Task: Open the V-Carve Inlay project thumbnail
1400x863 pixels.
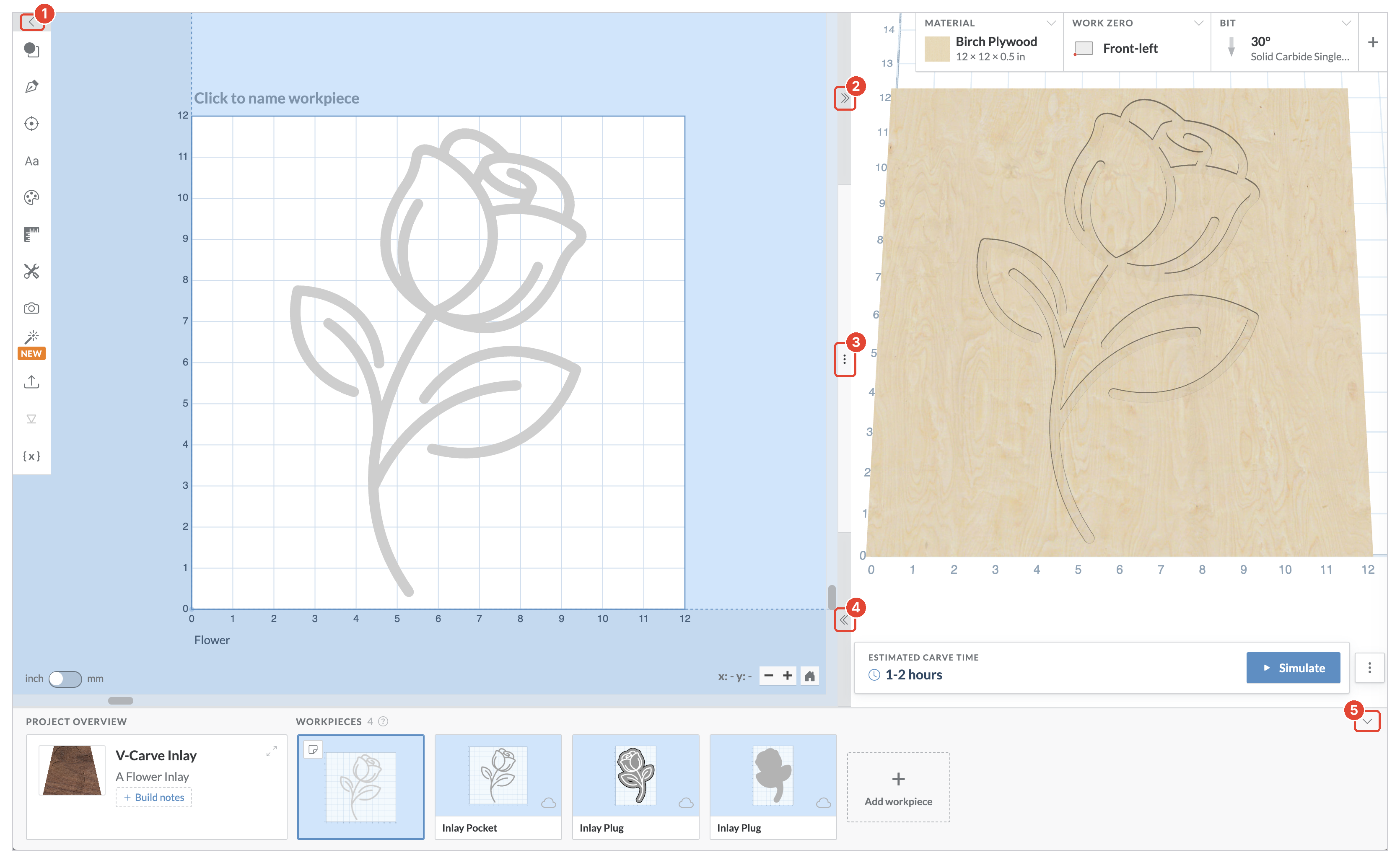Action: point(72,770)
